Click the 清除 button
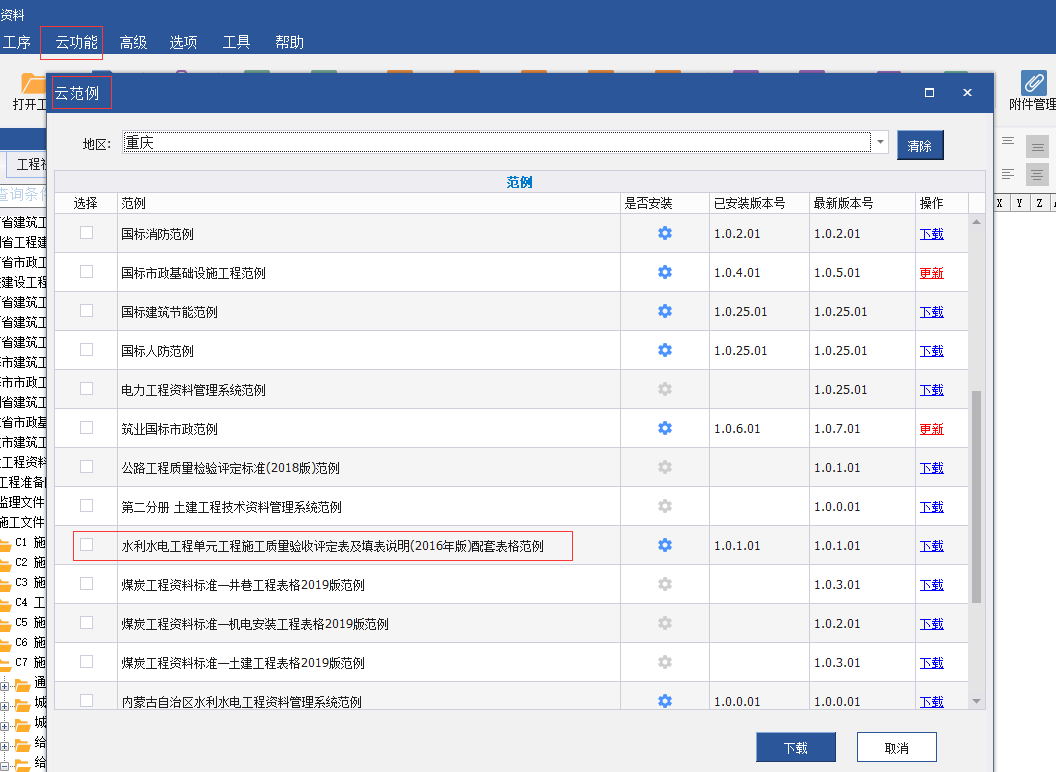The height and width of the screenshot is (772, 1056). [920, 146]
